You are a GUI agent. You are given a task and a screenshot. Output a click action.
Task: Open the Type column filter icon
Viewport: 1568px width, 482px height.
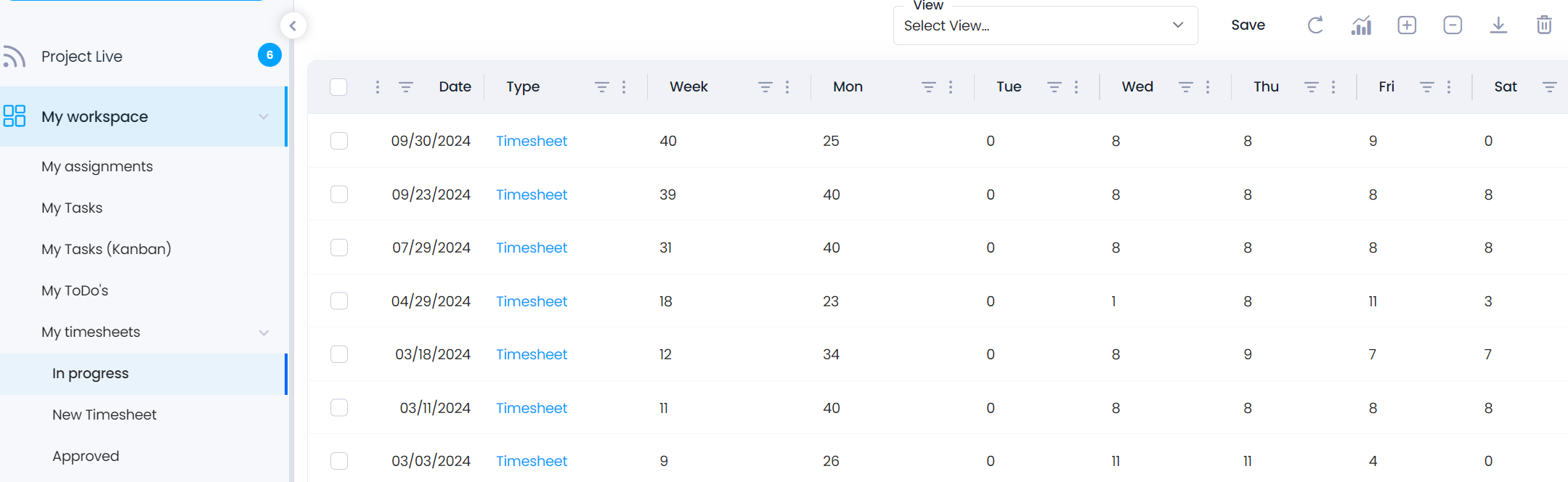[x=602, y=87]
